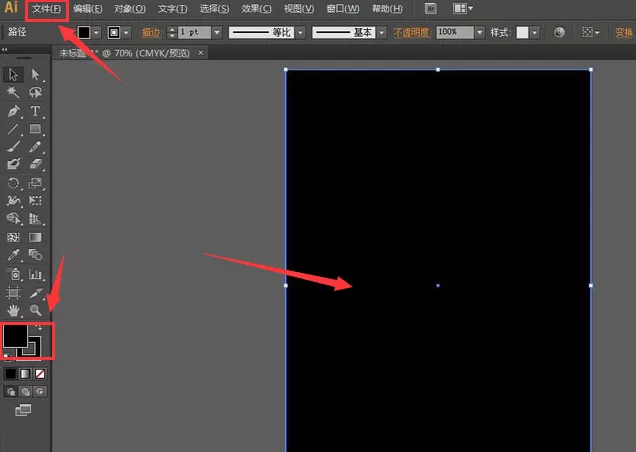Choose the Magic Wand tool
This screenshot has height=452, width=636.
pyautogui.click(x=13, y=93)
